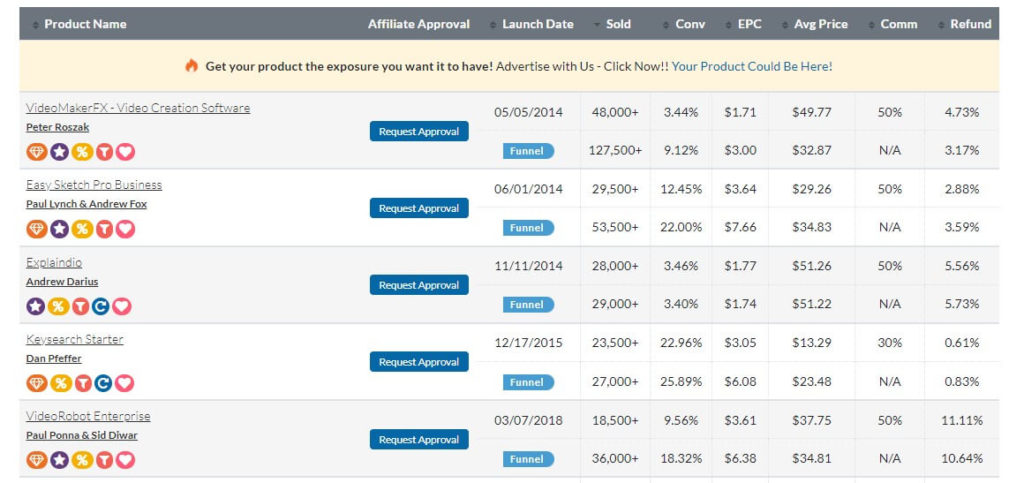This screenshot has height=483, width=1024.
Task: Click the funnel badge for Keysearch Starter
Action: [x=83, y=383]
